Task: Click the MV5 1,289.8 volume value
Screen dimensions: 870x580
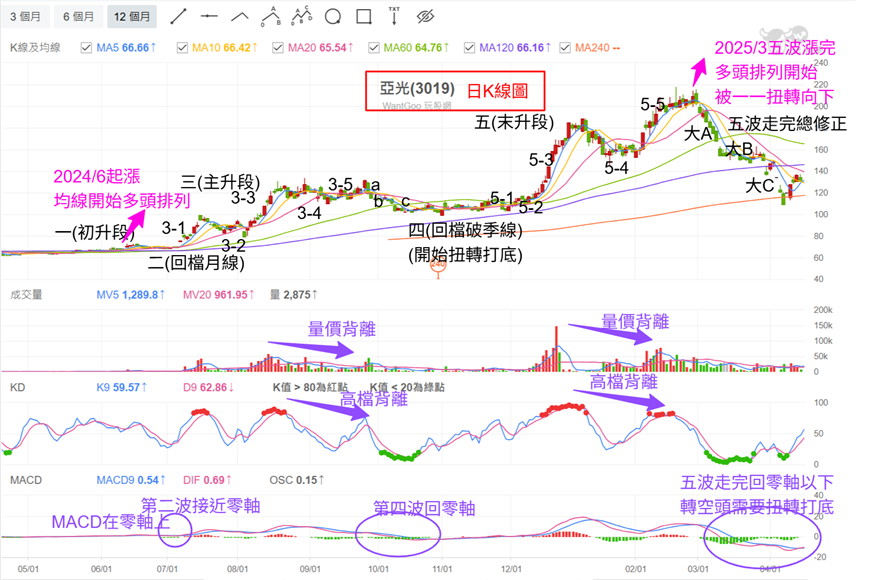Action: [131, 295]
